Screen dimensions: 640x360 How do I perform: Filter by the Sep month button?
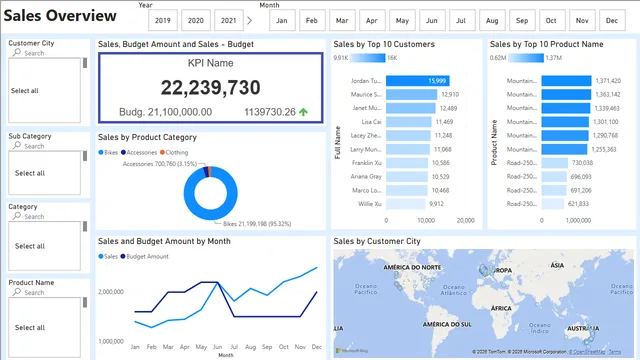[522, 20]
